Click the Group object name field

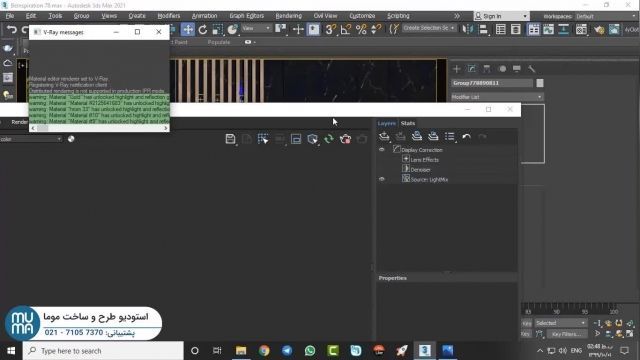[x=492, y=83]
